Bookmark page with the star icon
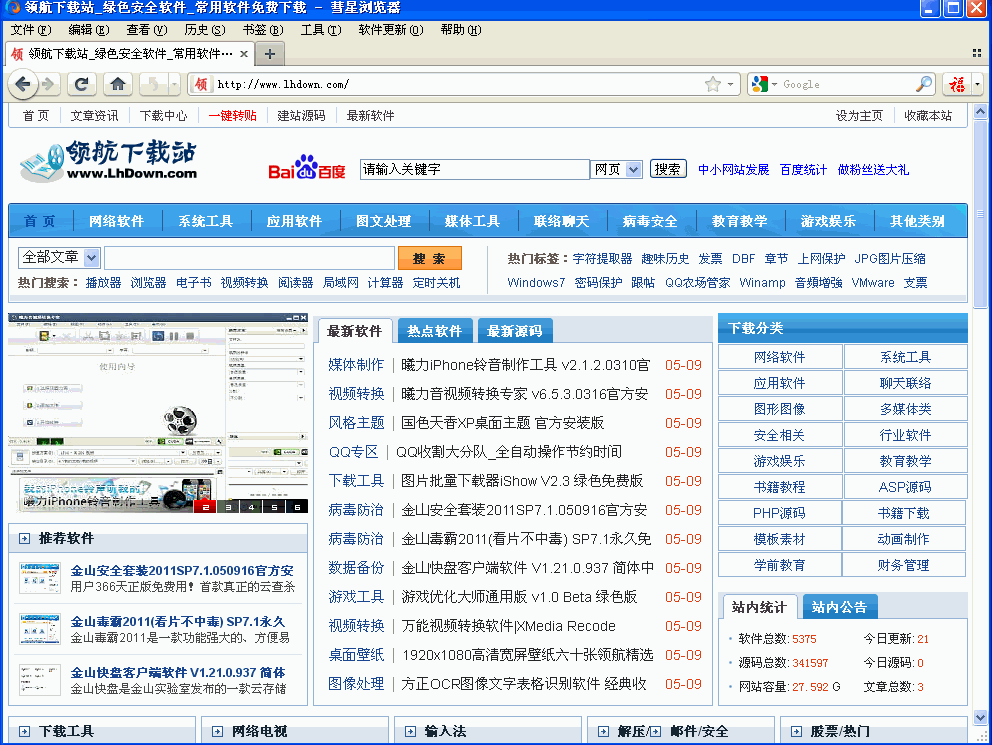Viewport: 992px width, 745px height. [713, 83]
